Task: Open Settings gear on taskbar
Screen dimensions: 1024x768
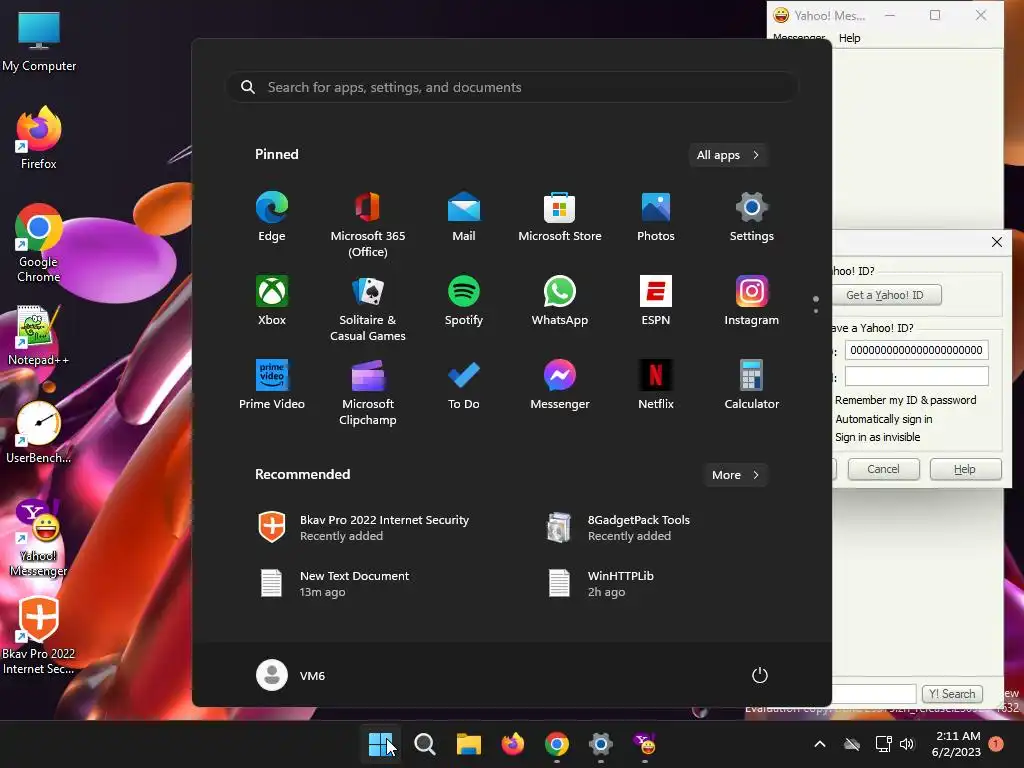Action: [600, 744]
